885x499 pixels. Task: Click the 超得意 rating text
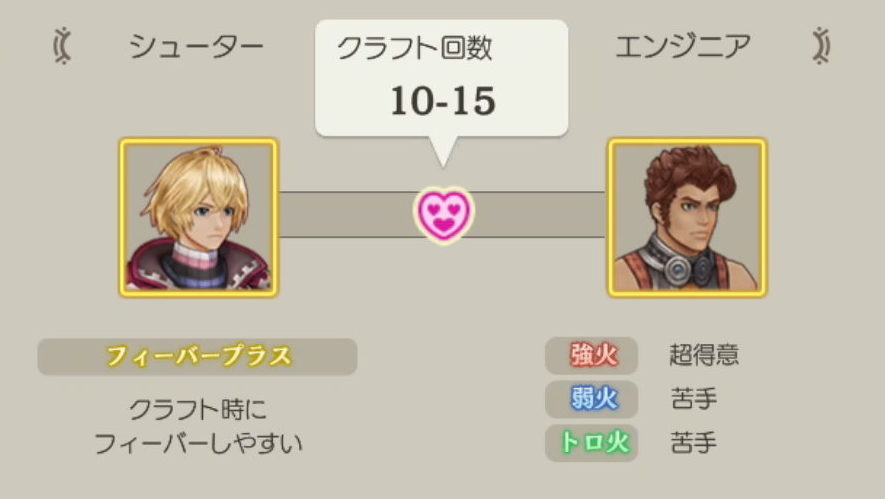coord(704,355)
